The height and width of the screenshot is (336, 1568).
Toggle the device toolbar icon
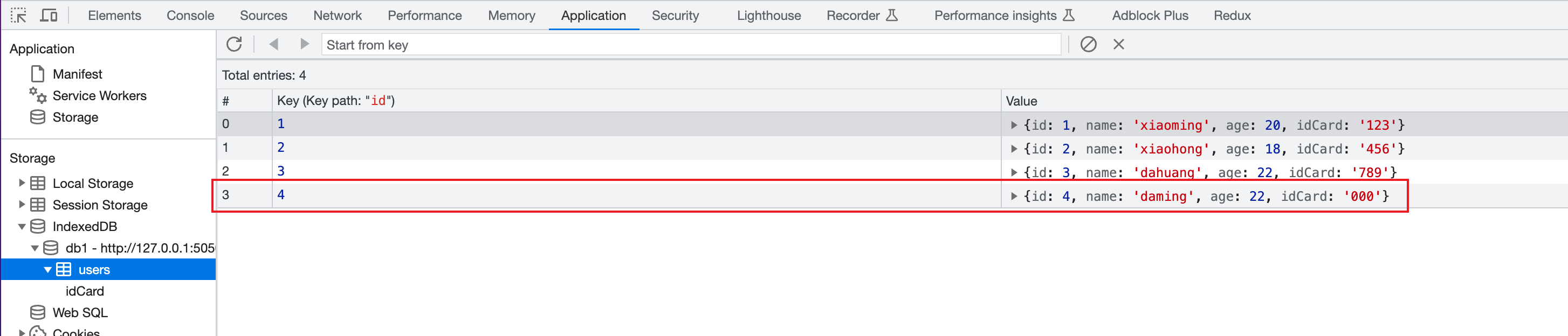click(x=49, y=15)
